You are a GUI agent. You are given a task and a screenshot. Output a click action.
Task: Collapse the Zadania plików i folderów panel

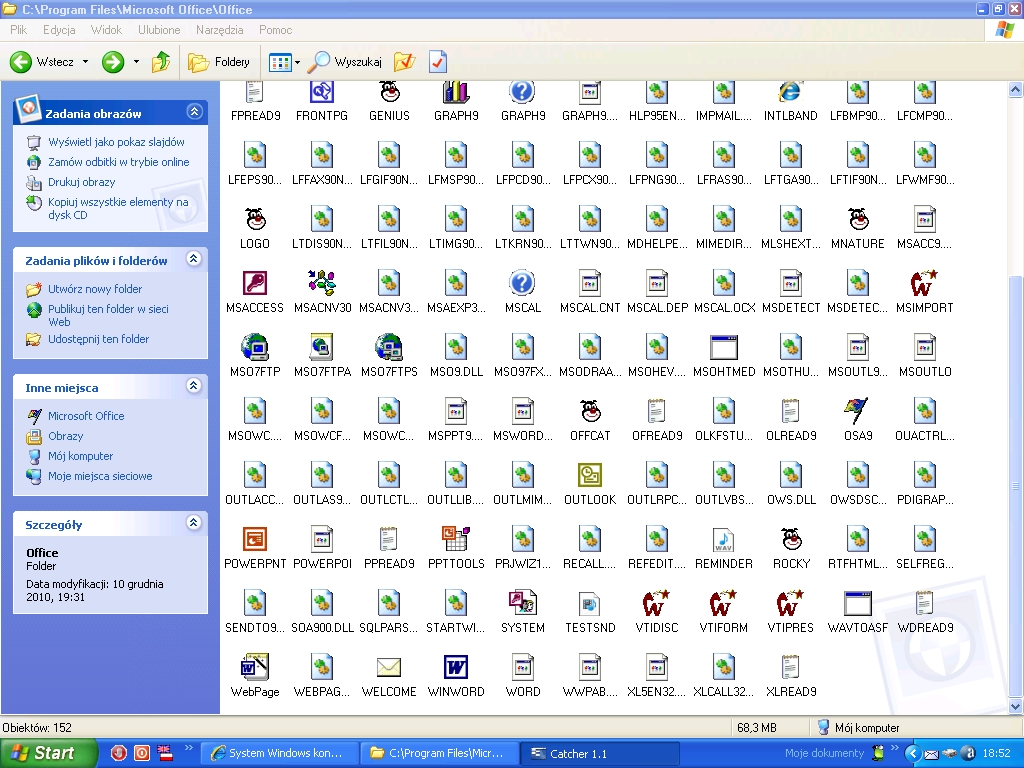click(x=193, y=259)
